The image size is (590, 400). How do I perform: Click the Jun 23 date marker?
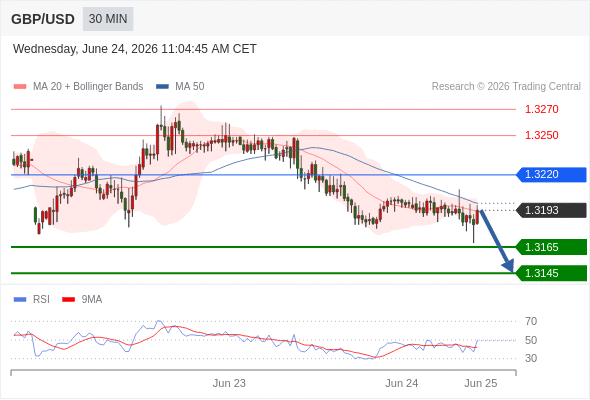tap(229, 383)
